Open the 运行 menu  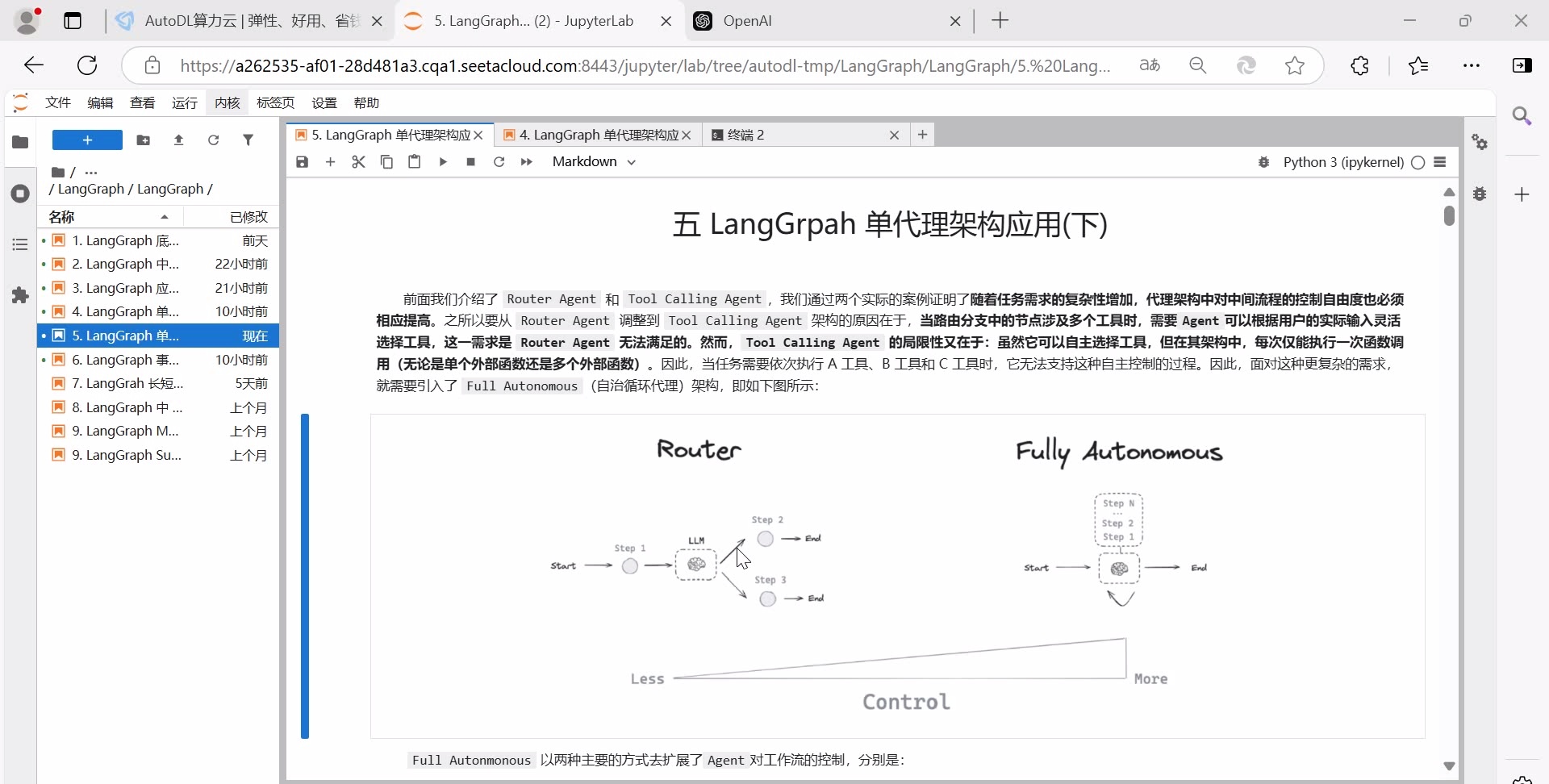point(184,102)
